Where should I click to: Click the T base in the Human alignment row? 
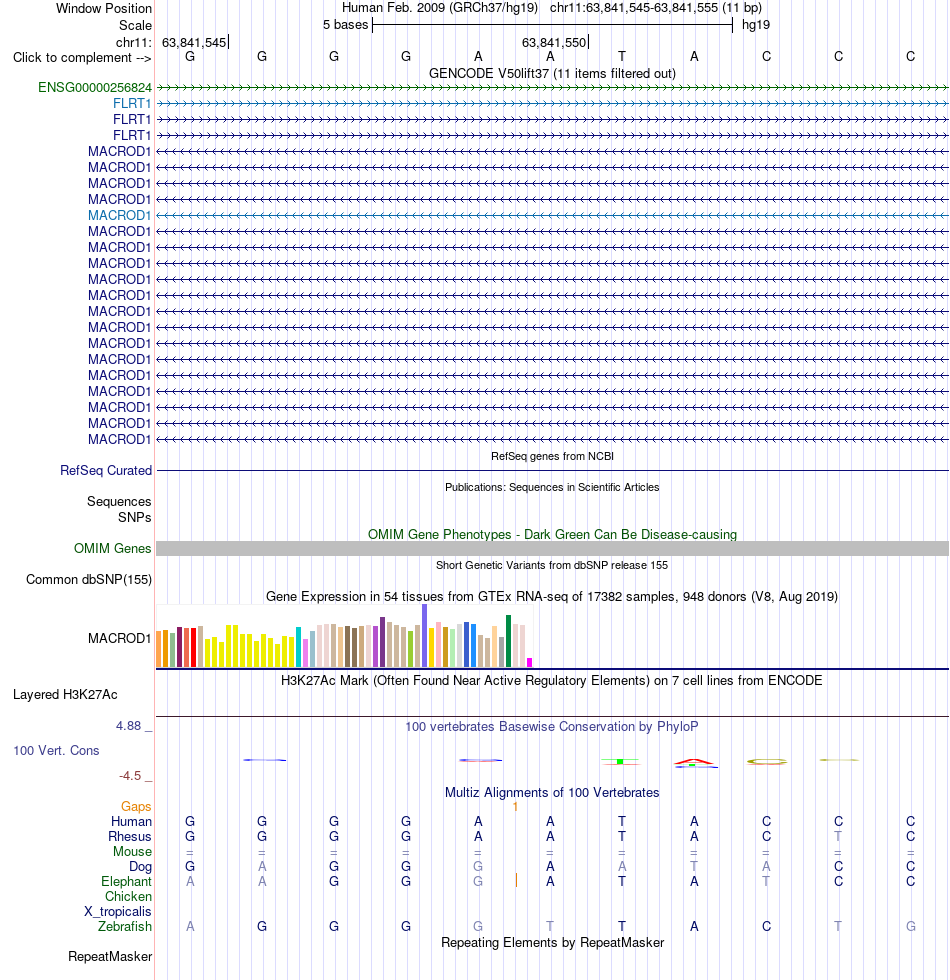point(622,822)
